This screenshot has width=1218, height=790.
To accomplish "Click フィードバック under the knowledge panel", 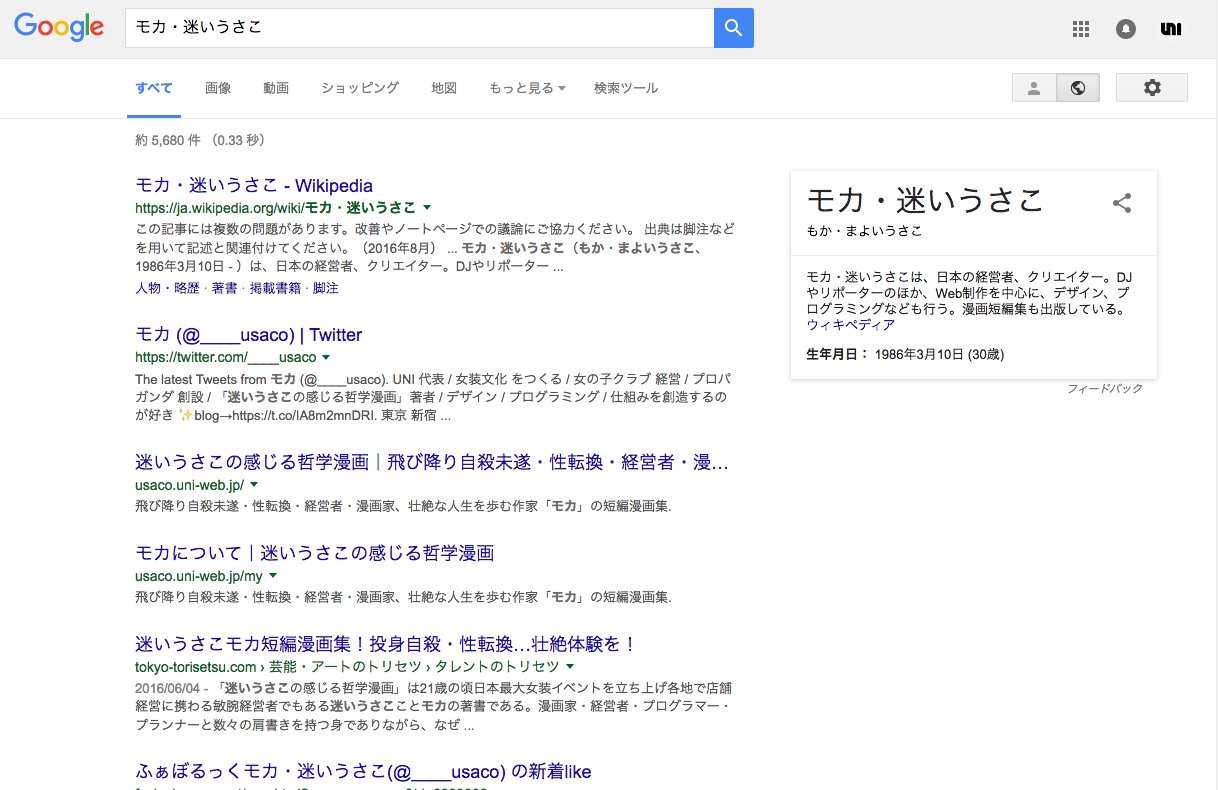I will [1104, 388].
